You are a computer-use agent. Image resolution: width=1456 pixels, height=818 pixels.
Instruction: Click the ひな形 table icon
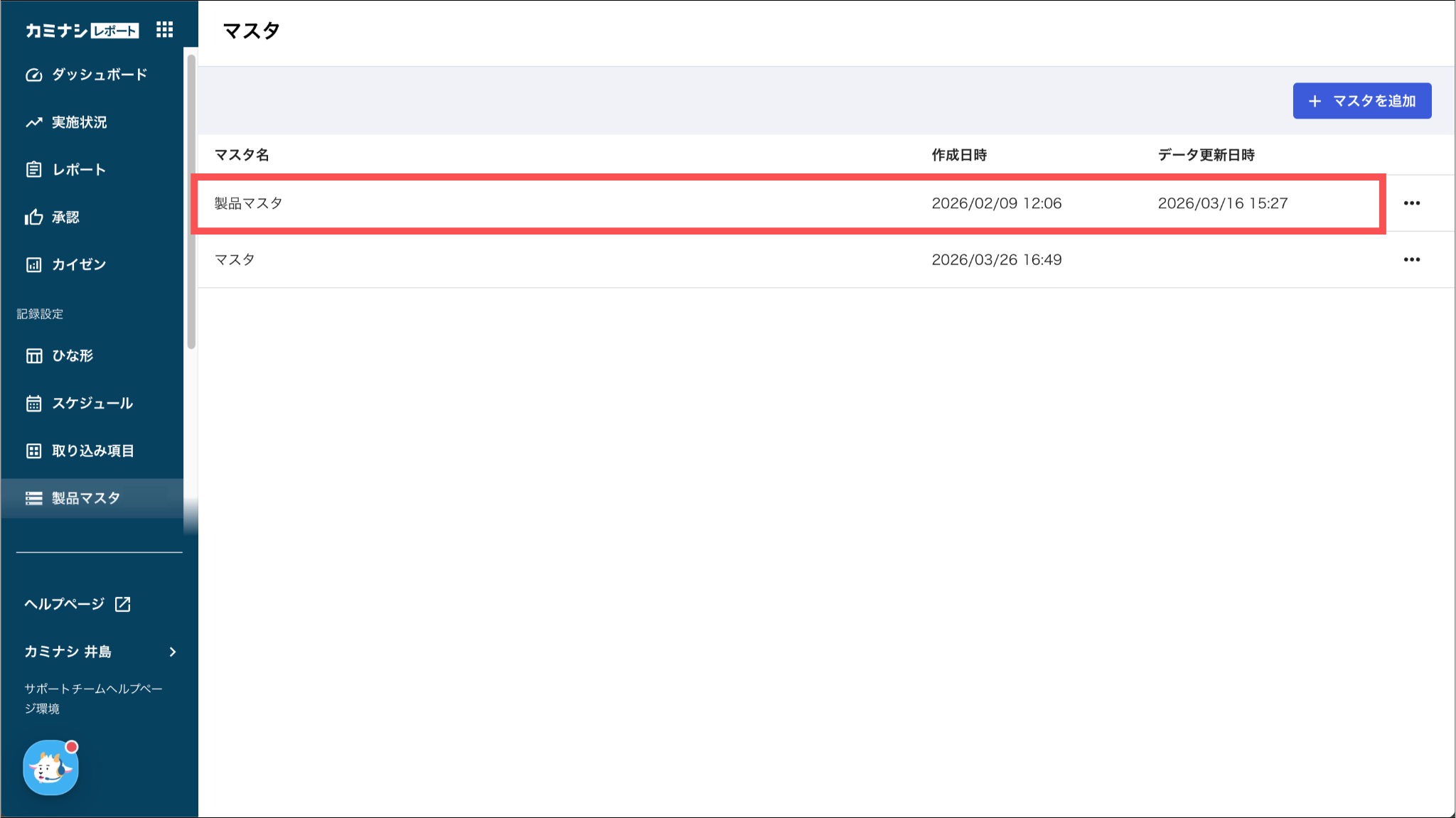click(x=33, y=355)
